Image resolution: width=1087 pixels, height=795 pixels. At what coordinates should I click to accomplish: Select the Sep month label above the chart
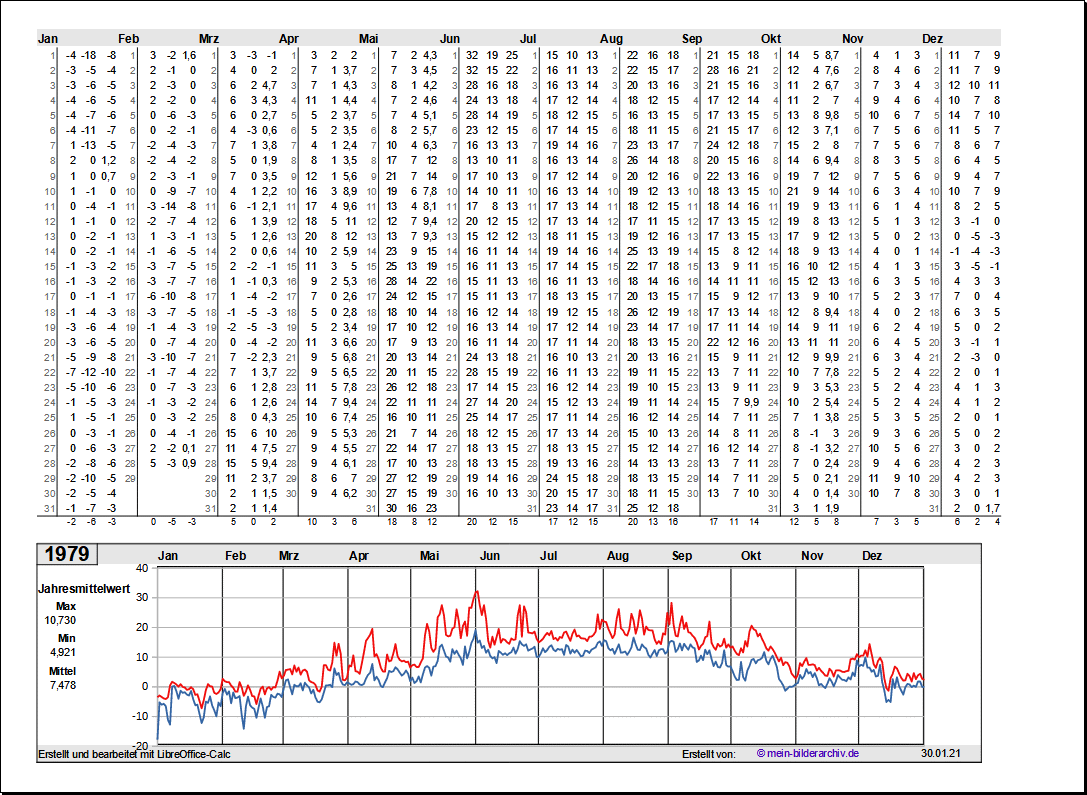pos(682,556)
